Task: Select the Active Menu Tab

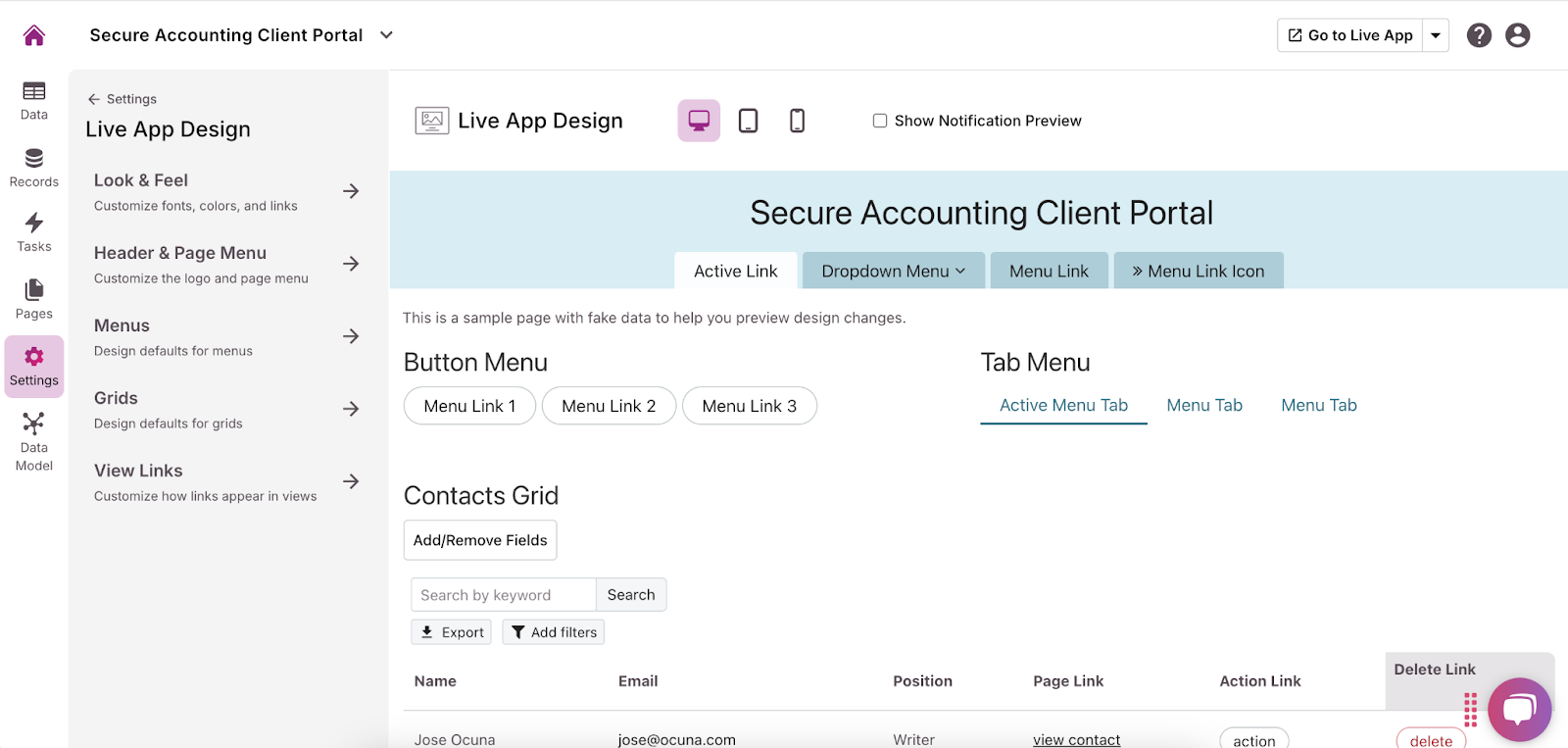Action: pos(1063,406)
